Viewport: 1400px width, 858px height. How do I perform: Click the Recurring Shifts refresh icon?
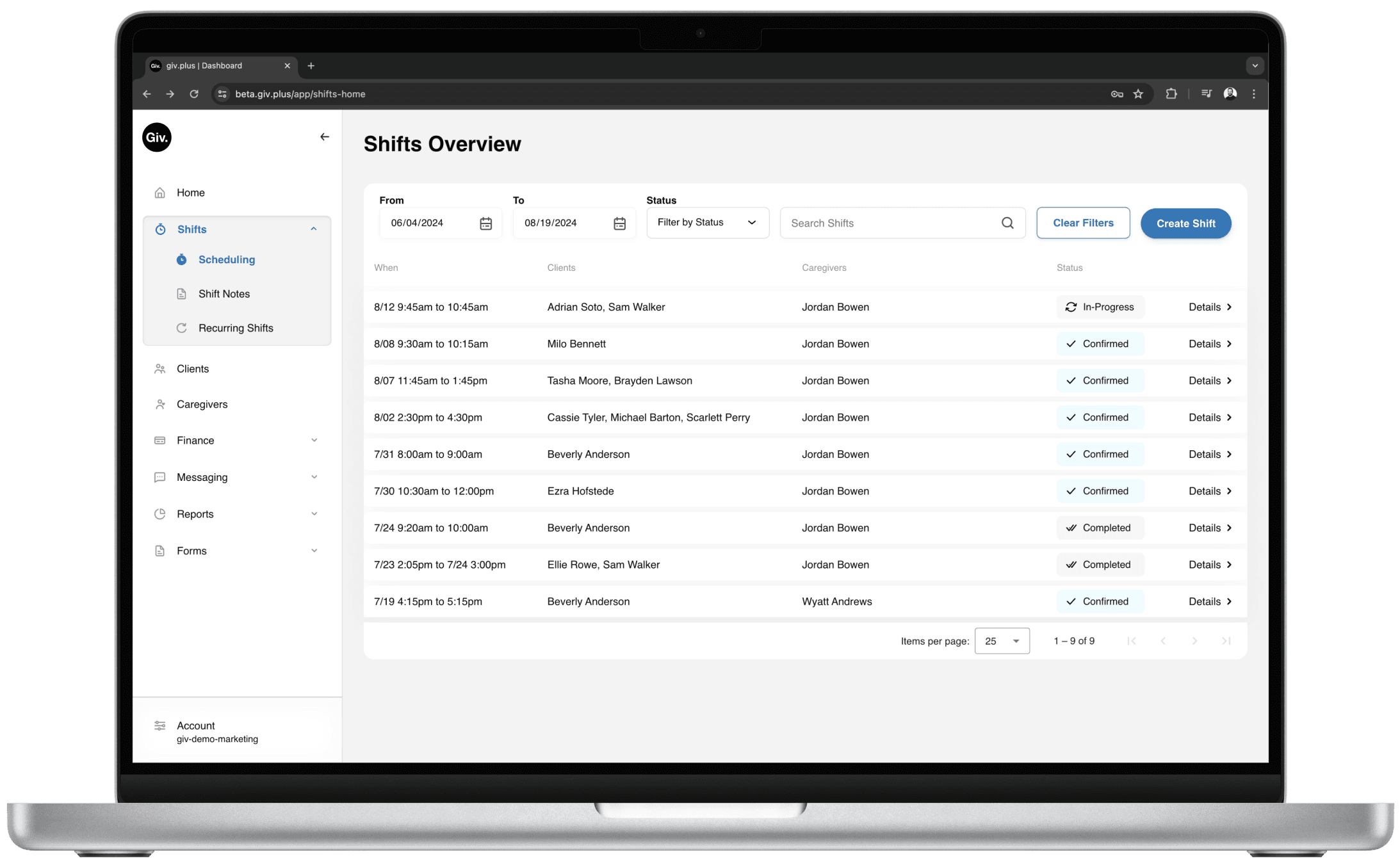(182, 327)
